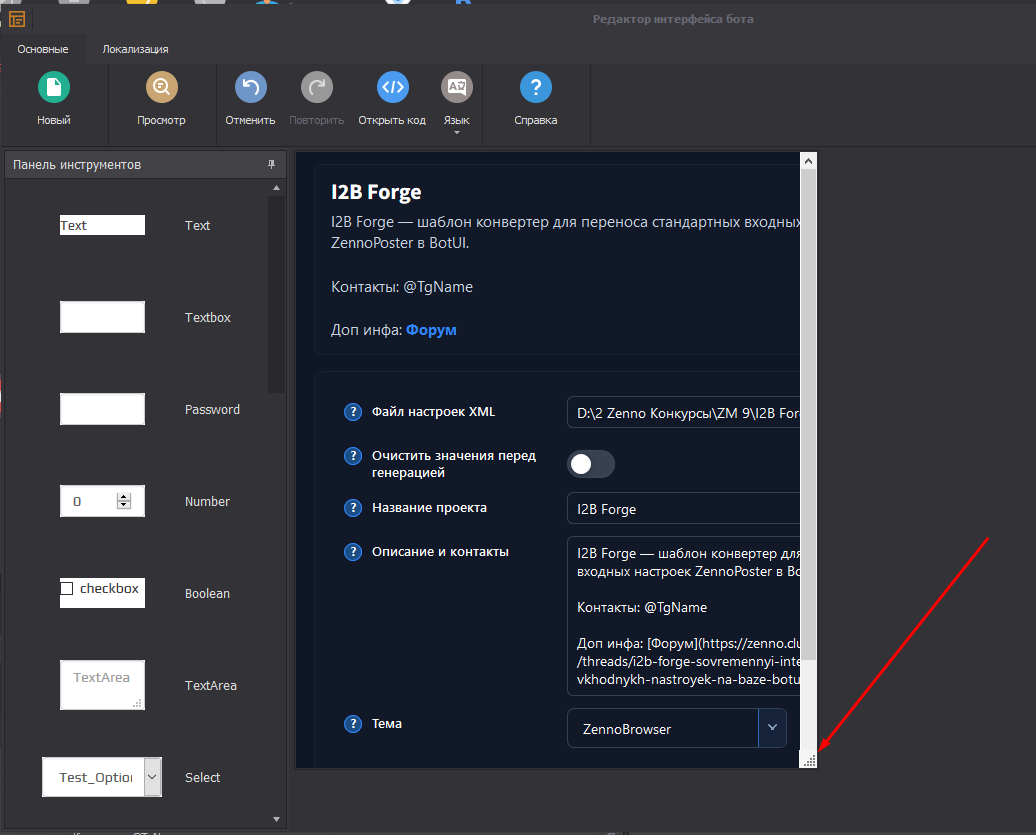Open the Справка help icon
Image resolution: width=1036 pixels, height=835 pixels.
coord(536,87)
